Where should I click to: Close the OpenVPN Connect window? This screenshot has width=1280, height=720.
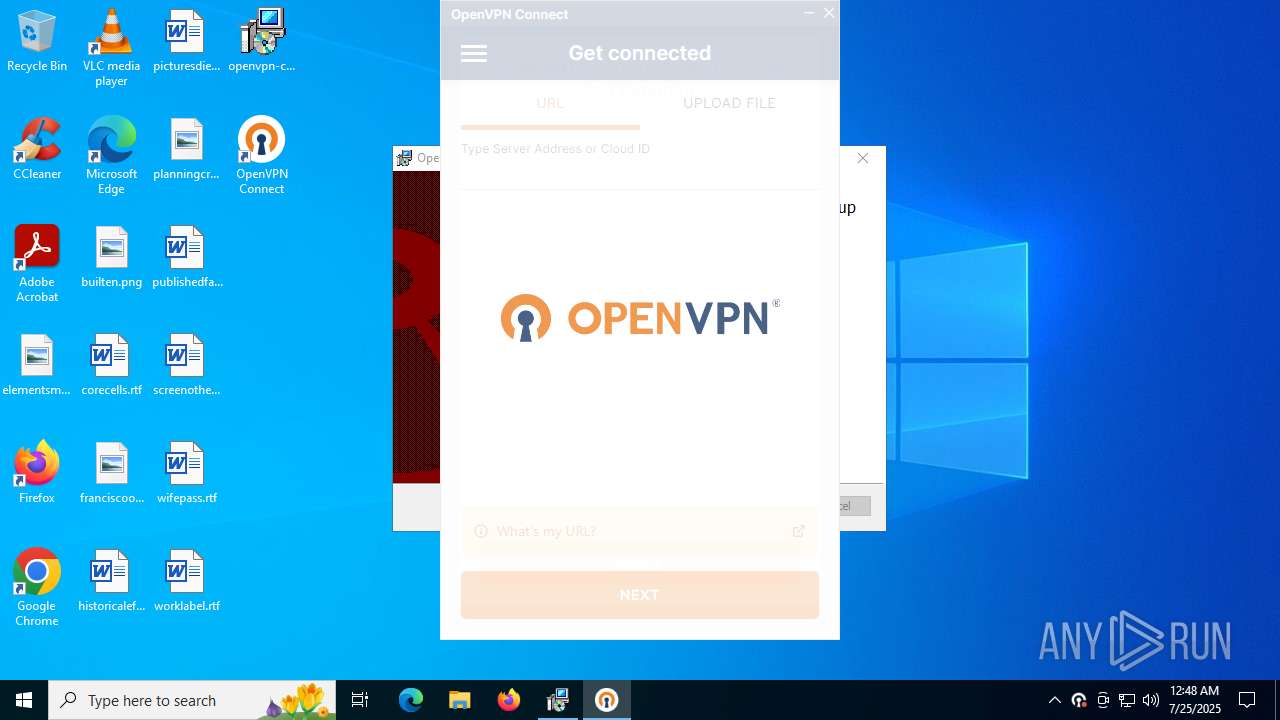[828, 13]
